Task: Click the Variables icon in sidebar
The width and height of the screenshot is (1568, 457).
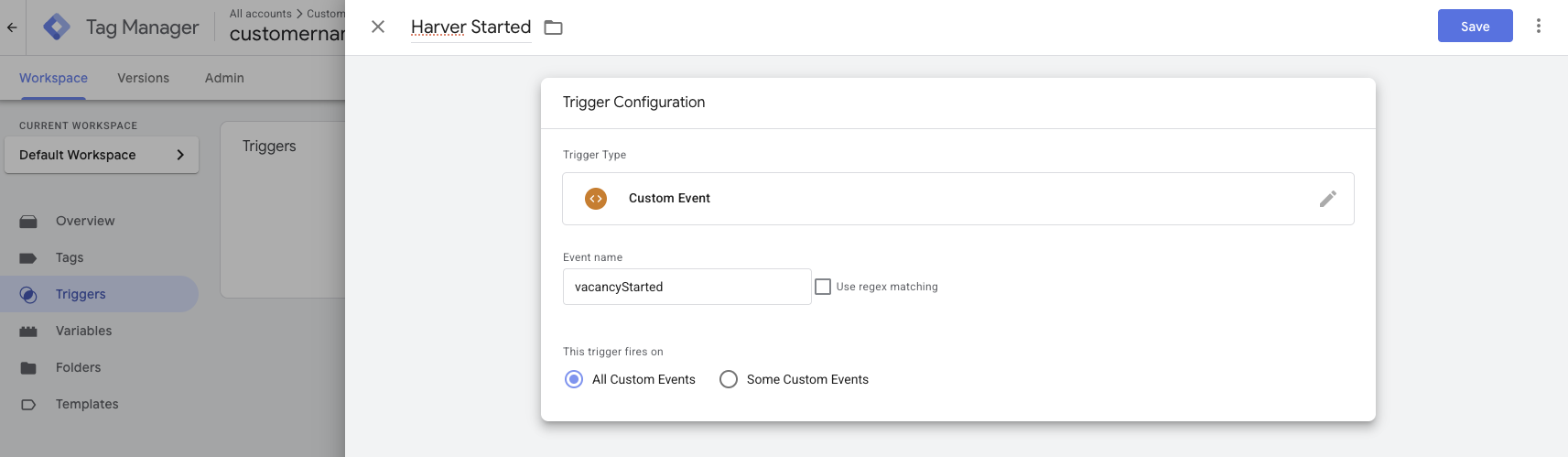Action: click(28, 332)
